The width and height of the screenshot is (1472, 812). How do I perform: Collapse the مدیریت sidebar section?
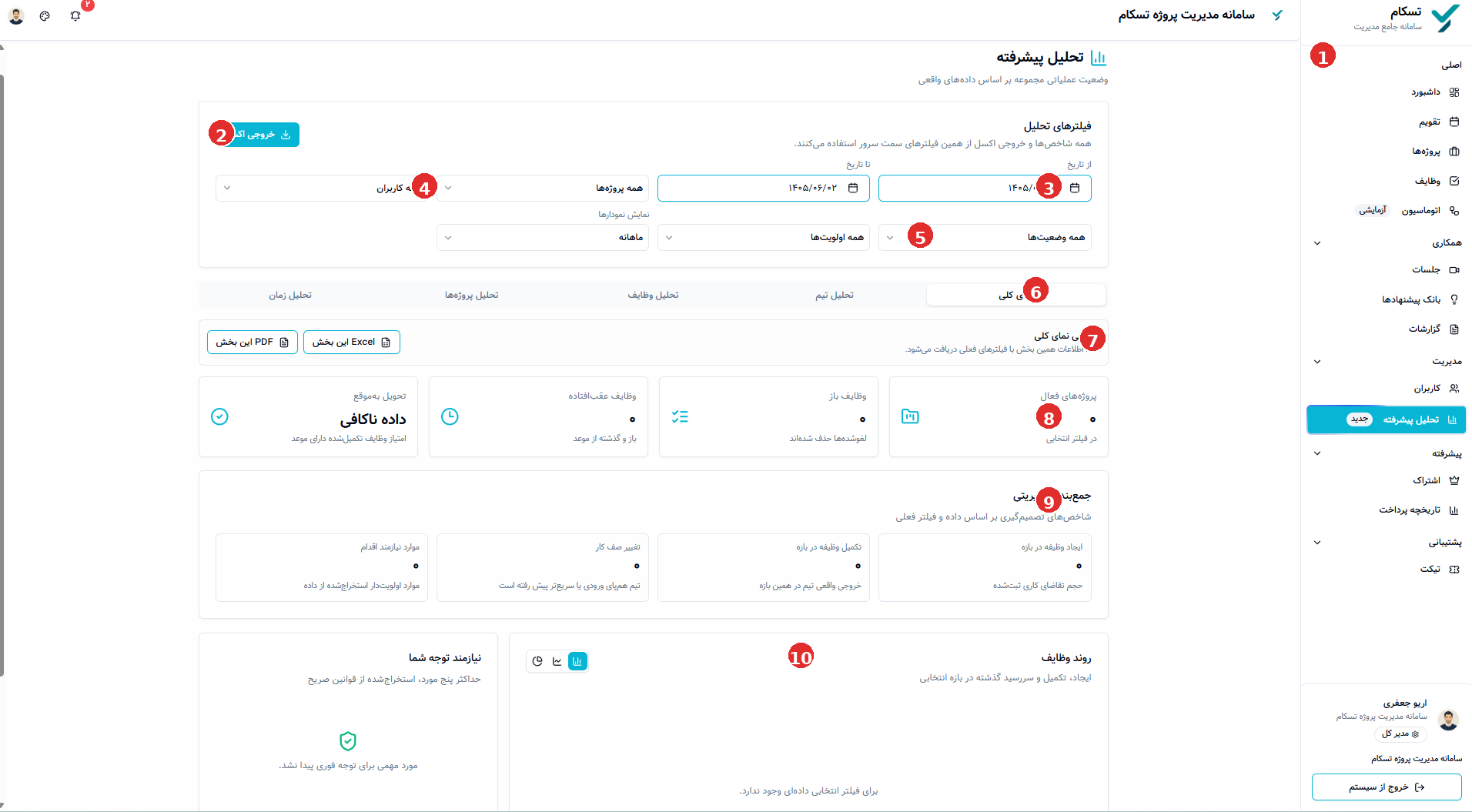point(1317,362)
